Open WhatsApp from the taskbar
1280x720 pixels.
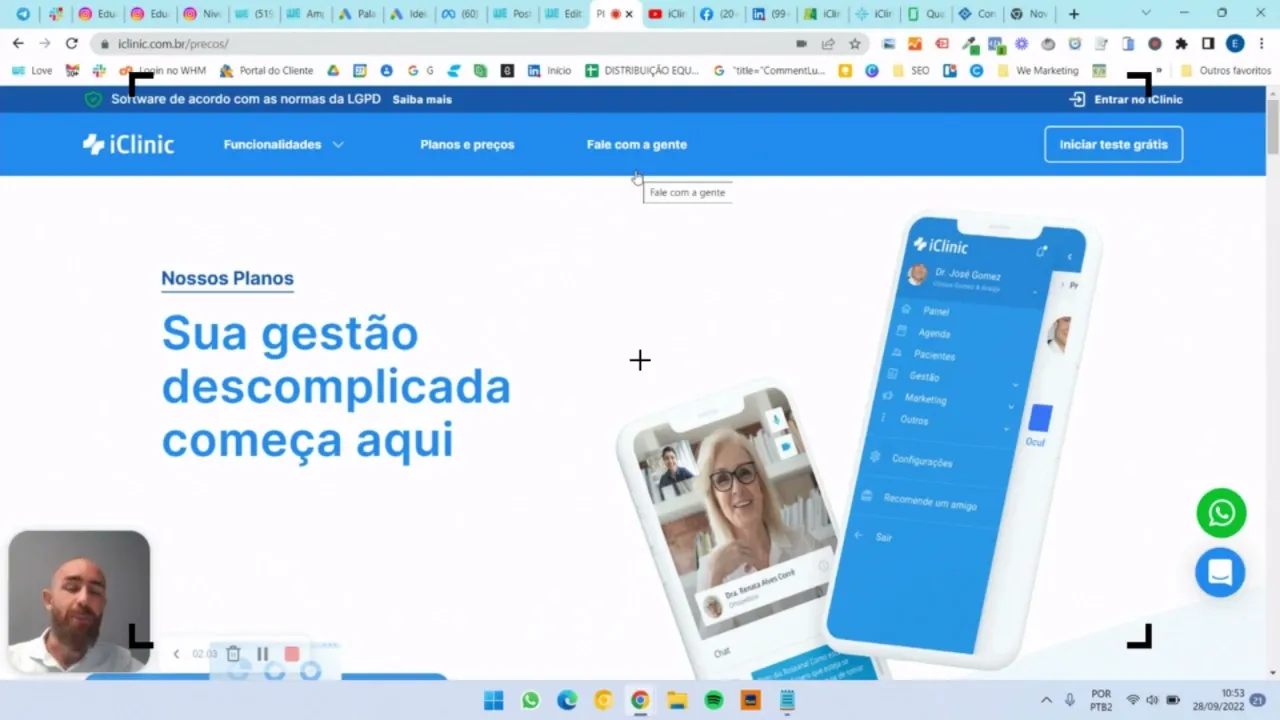pos(530,700)
